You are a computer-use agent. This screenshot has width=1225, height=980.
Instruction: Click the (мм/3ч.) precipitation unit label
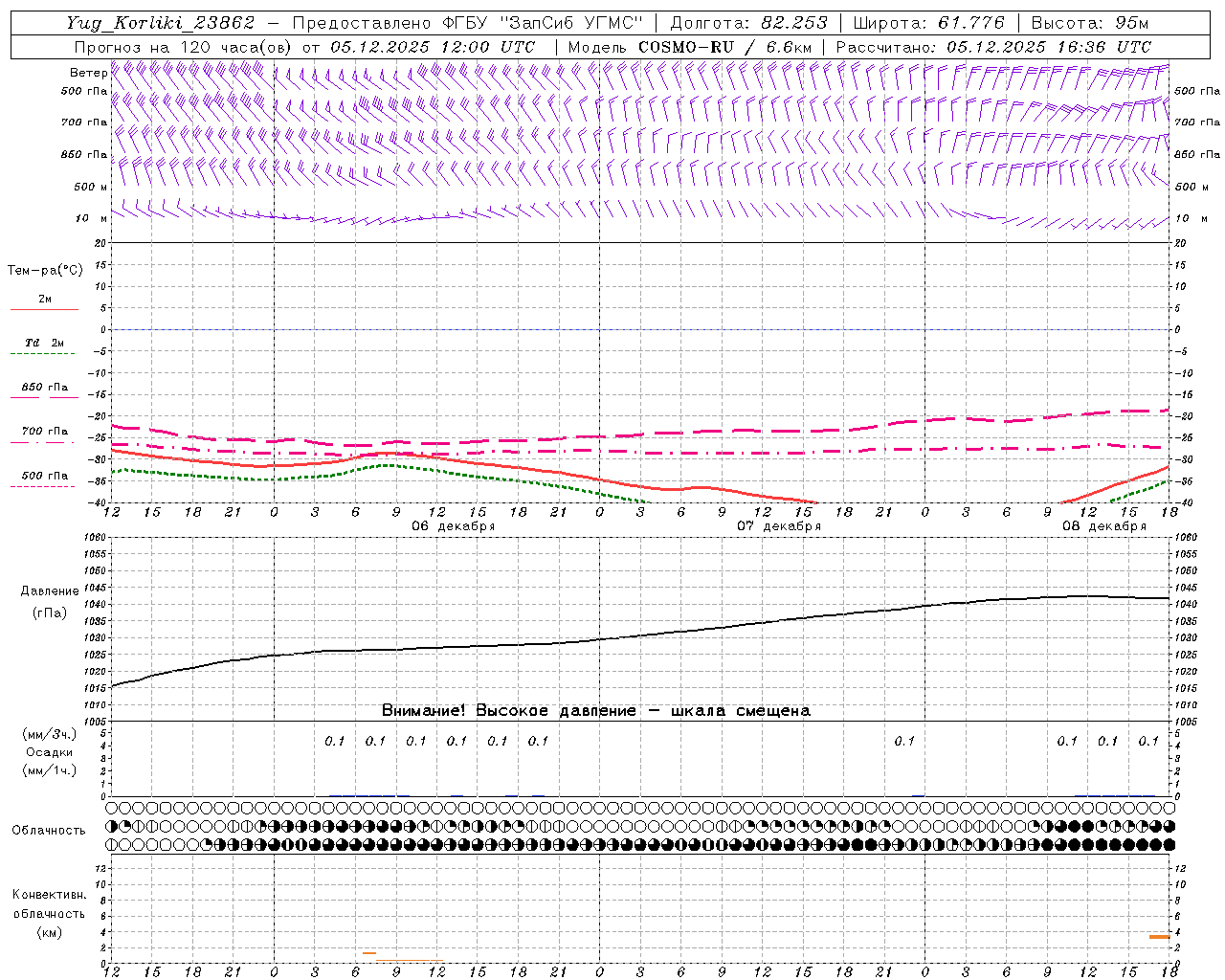tap(50, 734)
